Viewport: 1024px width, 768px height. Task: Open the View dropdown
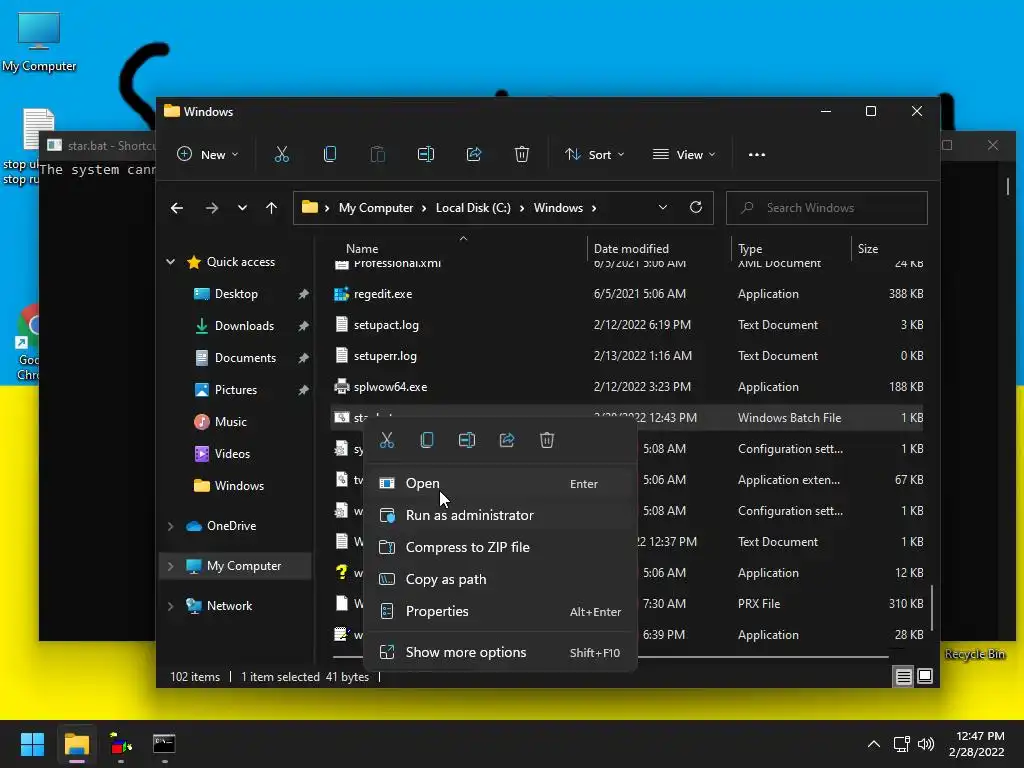(684, 155)
